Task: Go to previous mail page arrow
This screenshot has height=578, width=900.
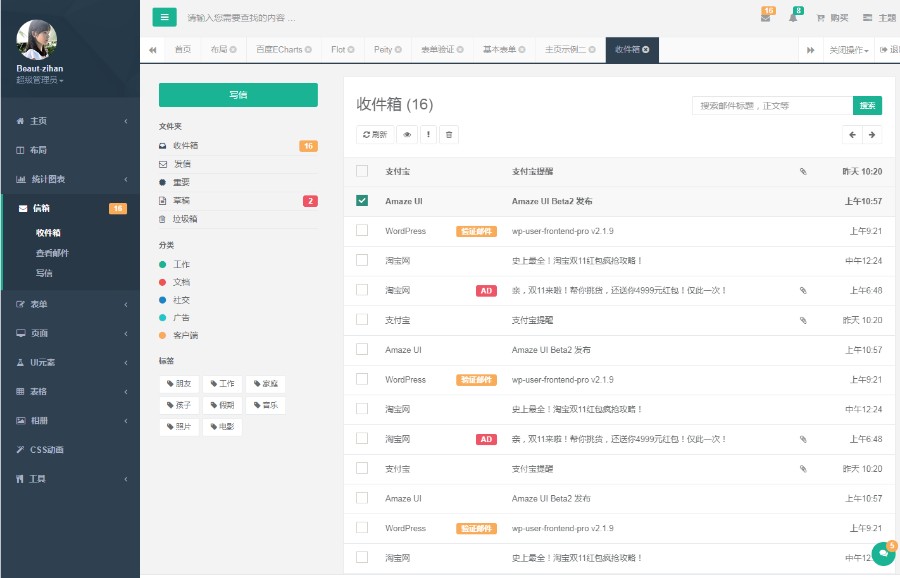Action: coord(852,135)
